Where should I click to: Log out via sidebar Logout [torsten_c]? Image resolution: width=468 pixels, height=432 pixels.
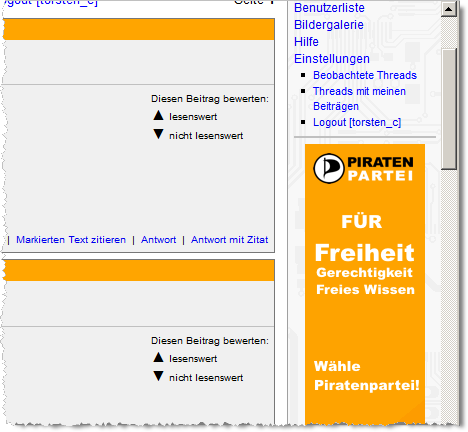[357, 122]
